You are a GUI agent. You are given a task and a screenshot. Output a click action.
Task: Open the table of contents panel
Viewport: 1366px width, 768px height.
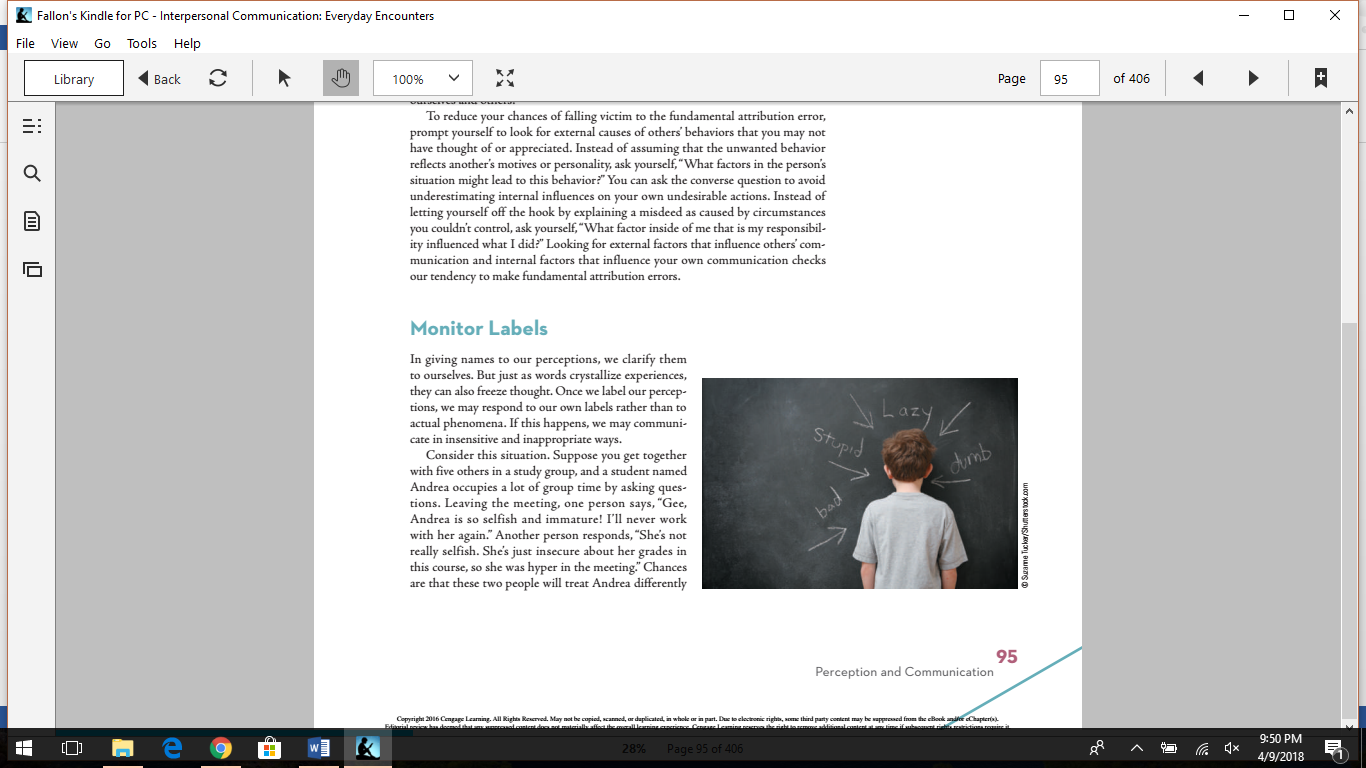point(31,125)
